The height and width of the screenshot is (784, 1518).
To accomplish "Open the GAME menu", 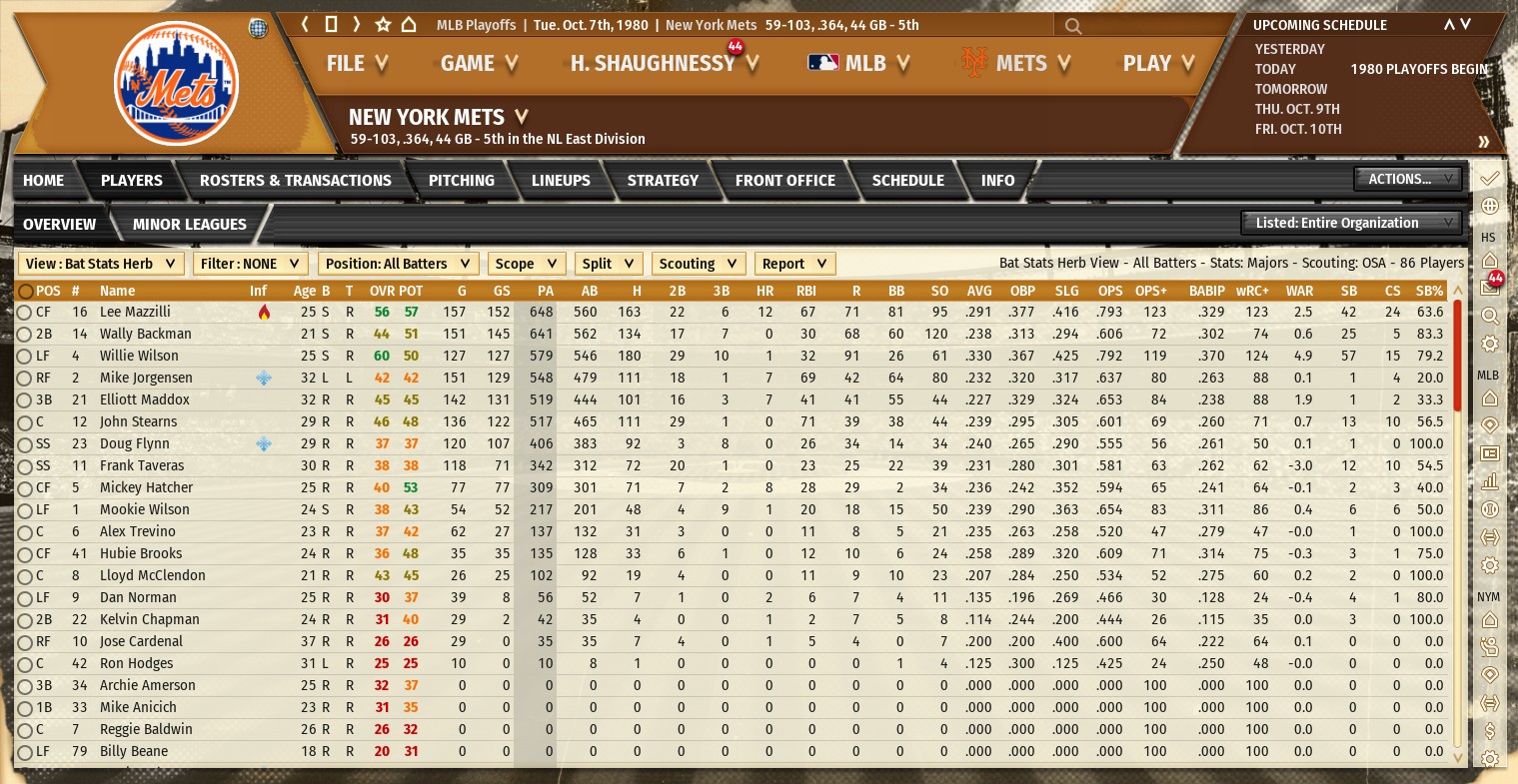I will pyautogui.click(x=480, y=63).
